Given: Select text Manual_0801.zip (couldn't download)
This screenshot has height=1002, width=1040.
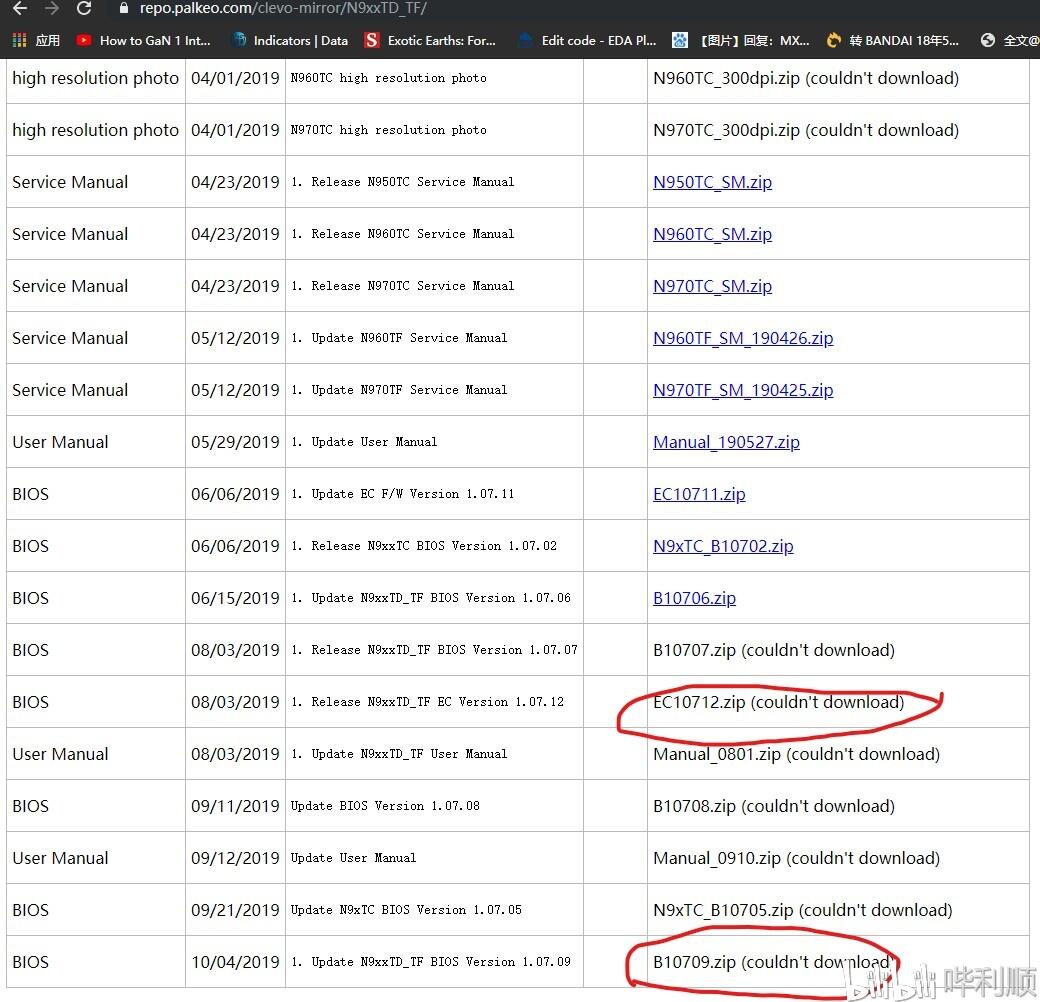Looking at the screenshot, I should tap(797, 754).
